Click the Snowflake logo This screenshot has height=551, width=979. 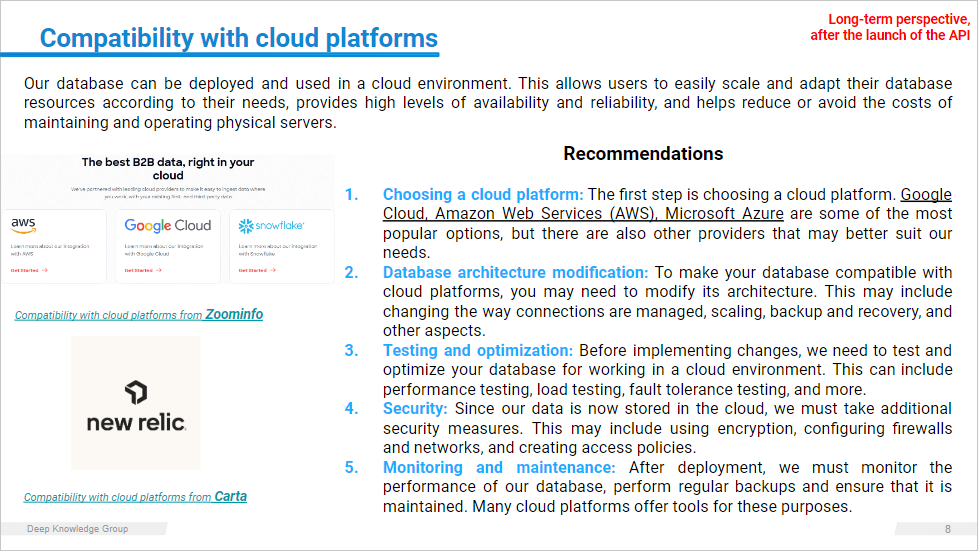click(x=271, y=226)
